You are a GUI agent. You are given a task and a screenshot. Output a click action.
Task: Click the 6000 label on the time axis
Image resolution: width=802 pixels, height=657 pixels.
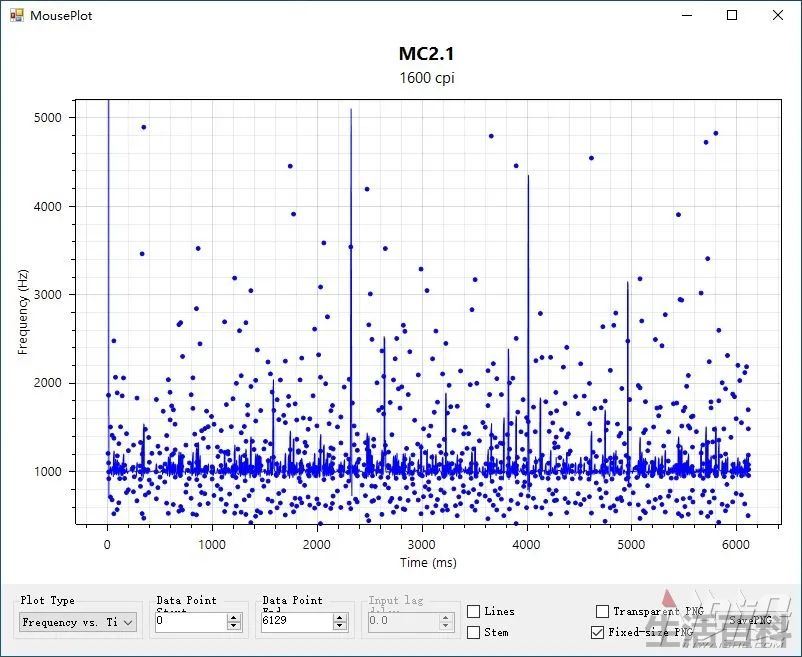tap(736, 545)
